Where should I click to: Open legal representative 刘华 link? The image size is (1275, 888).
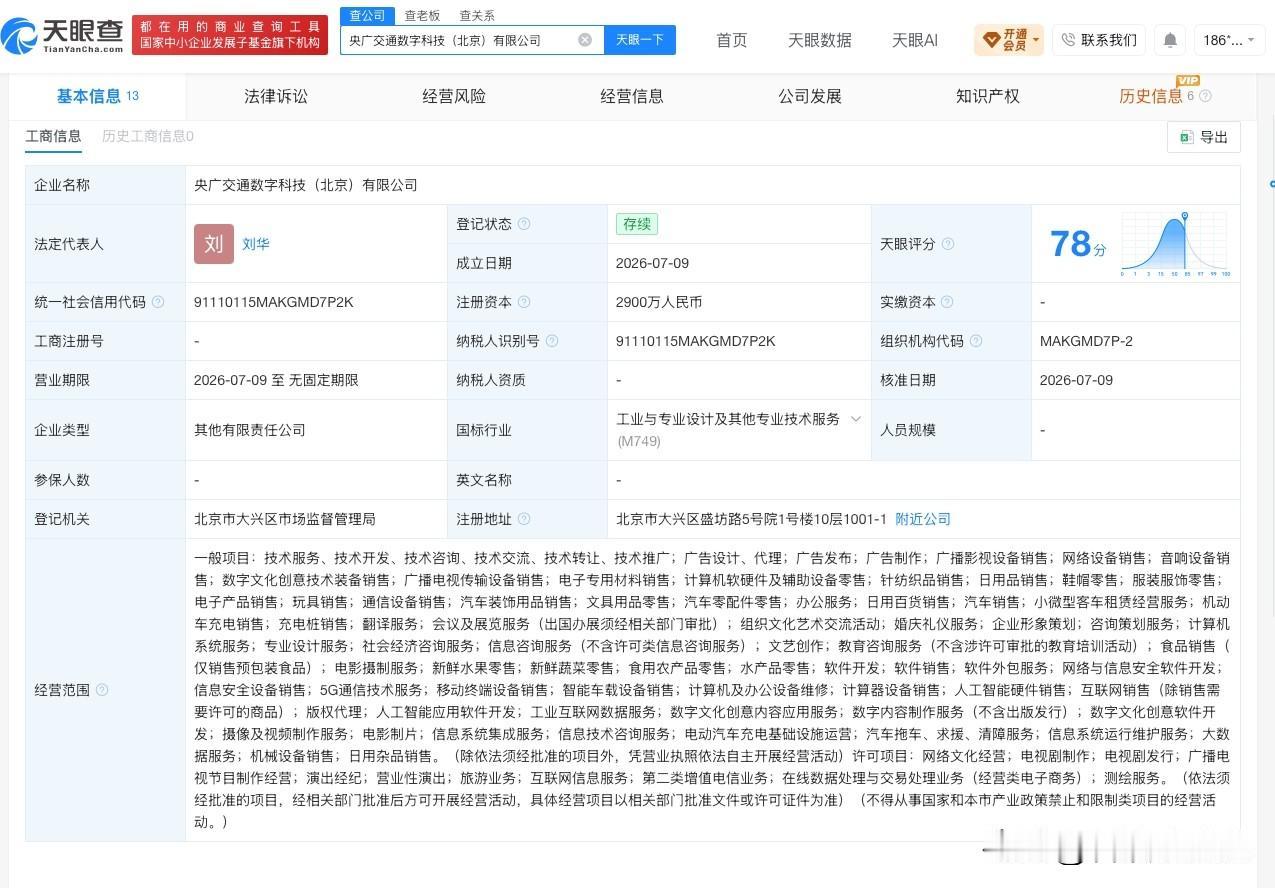(x=256, y=244)
